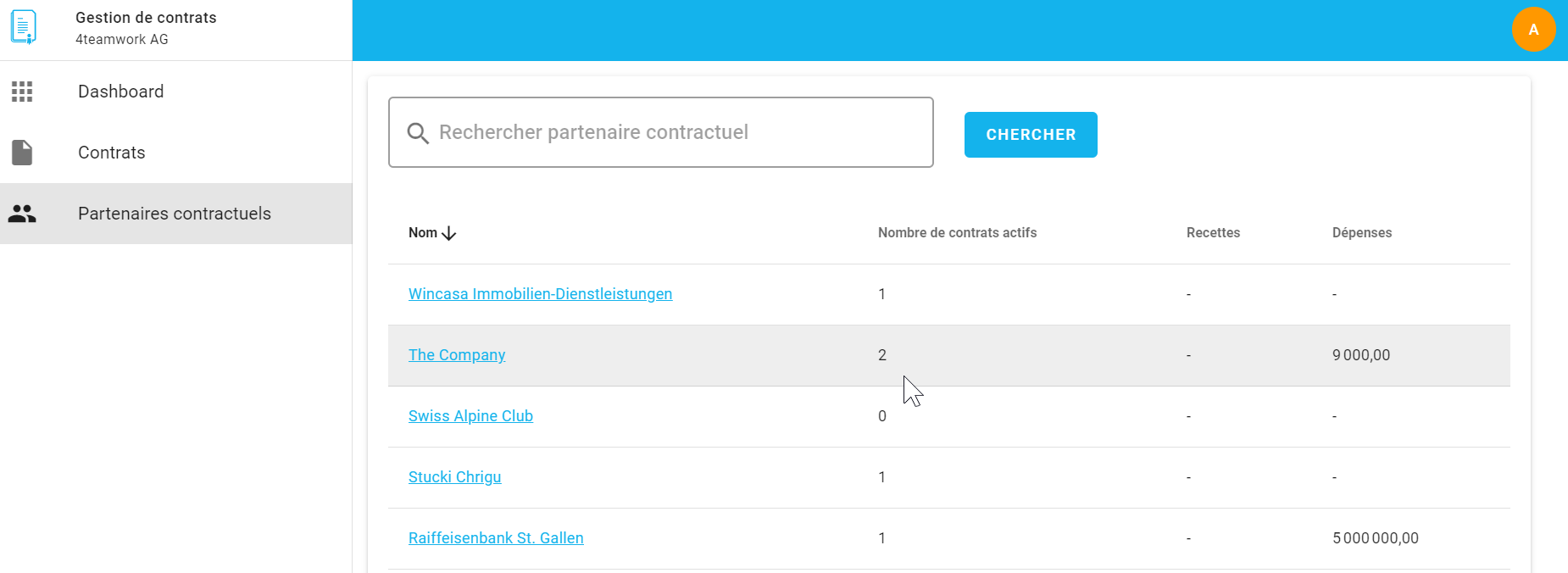This screenshot has width=1568, height=573.
Task: Open The Company partner link
Action: click(x=457, y=355)
